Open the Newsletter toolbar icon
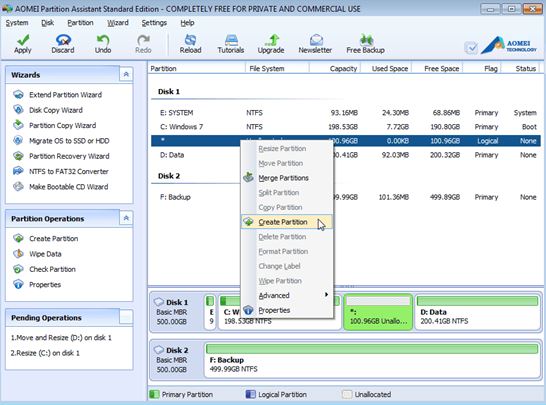This screenshot has height=405, width=546. (x=316, y=40)
